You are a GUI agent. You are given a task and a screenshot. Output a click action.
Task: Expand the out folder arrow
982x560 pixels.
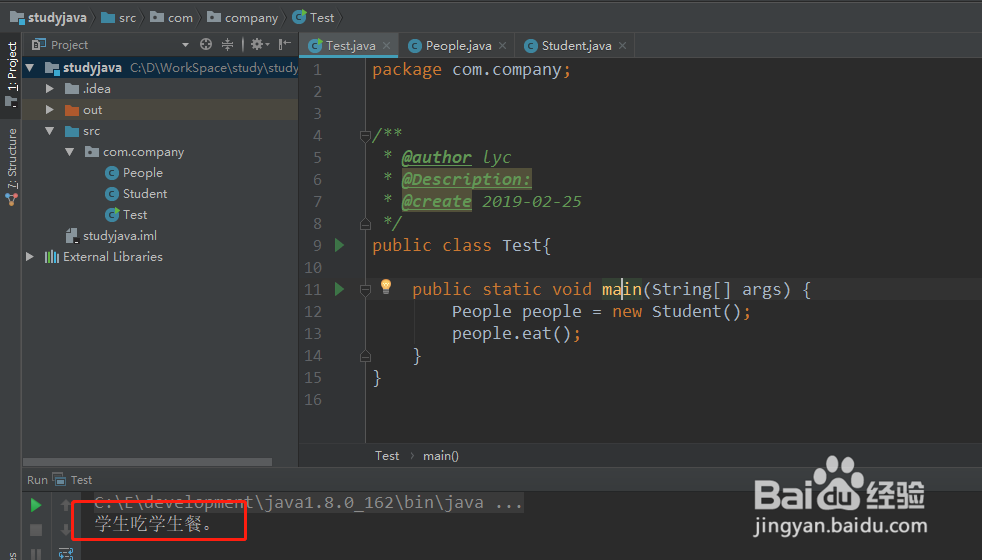click(49, 110)
